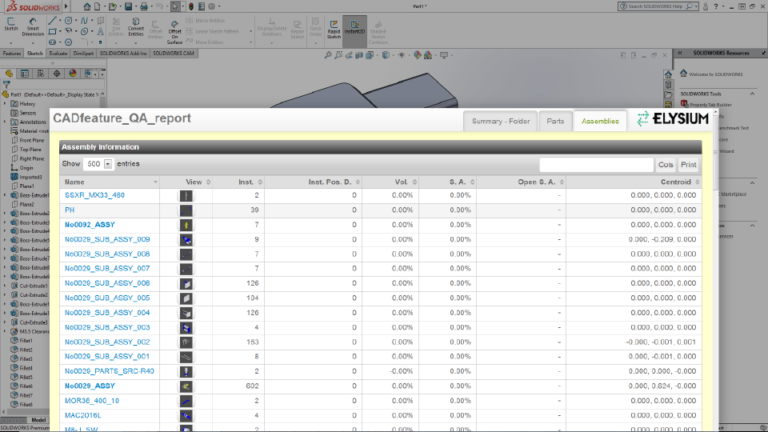This screenshot has width=768, height=432.
Task: Click the Save icon in top toolbar
Action: coord(128,6)
